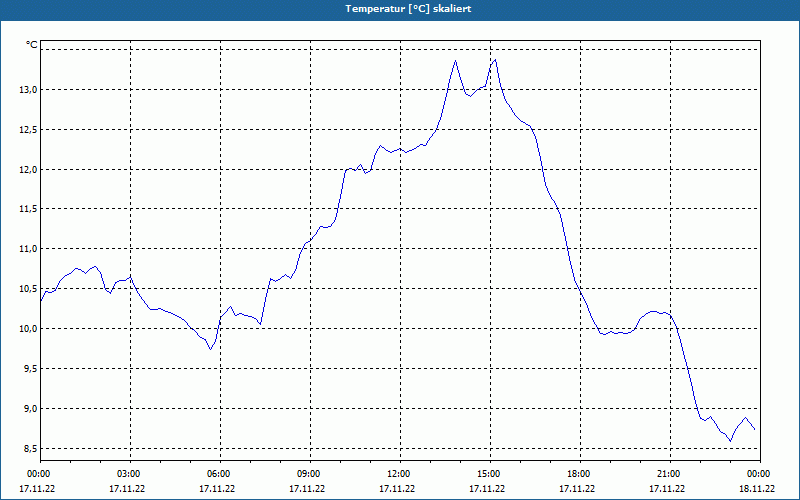
Task: Click the 21:00 time label
Action: click(x=670, y=474)
